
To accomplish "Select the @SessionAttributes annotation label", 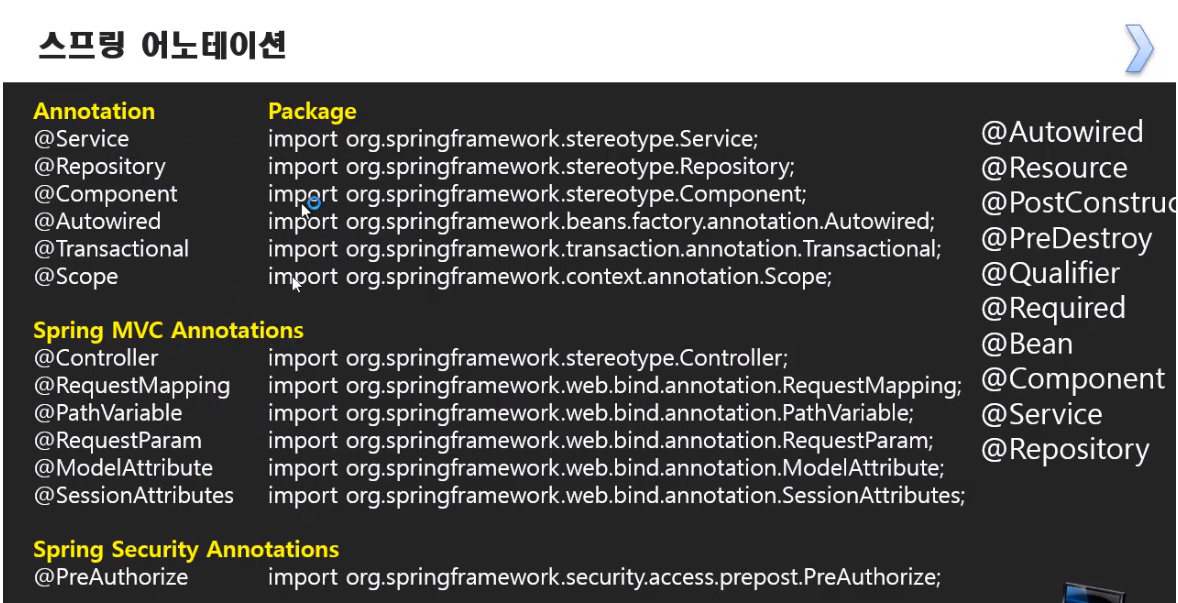I will pyautogui.click(x=133, y=496).
